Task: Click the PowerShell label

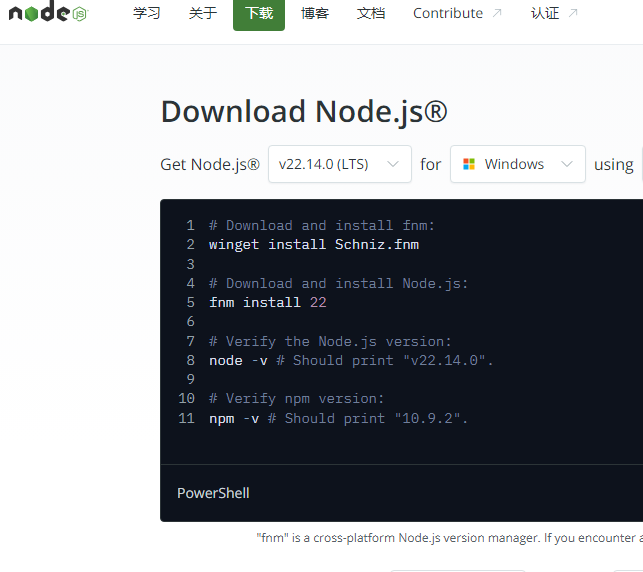Action: tap(213, 493)
